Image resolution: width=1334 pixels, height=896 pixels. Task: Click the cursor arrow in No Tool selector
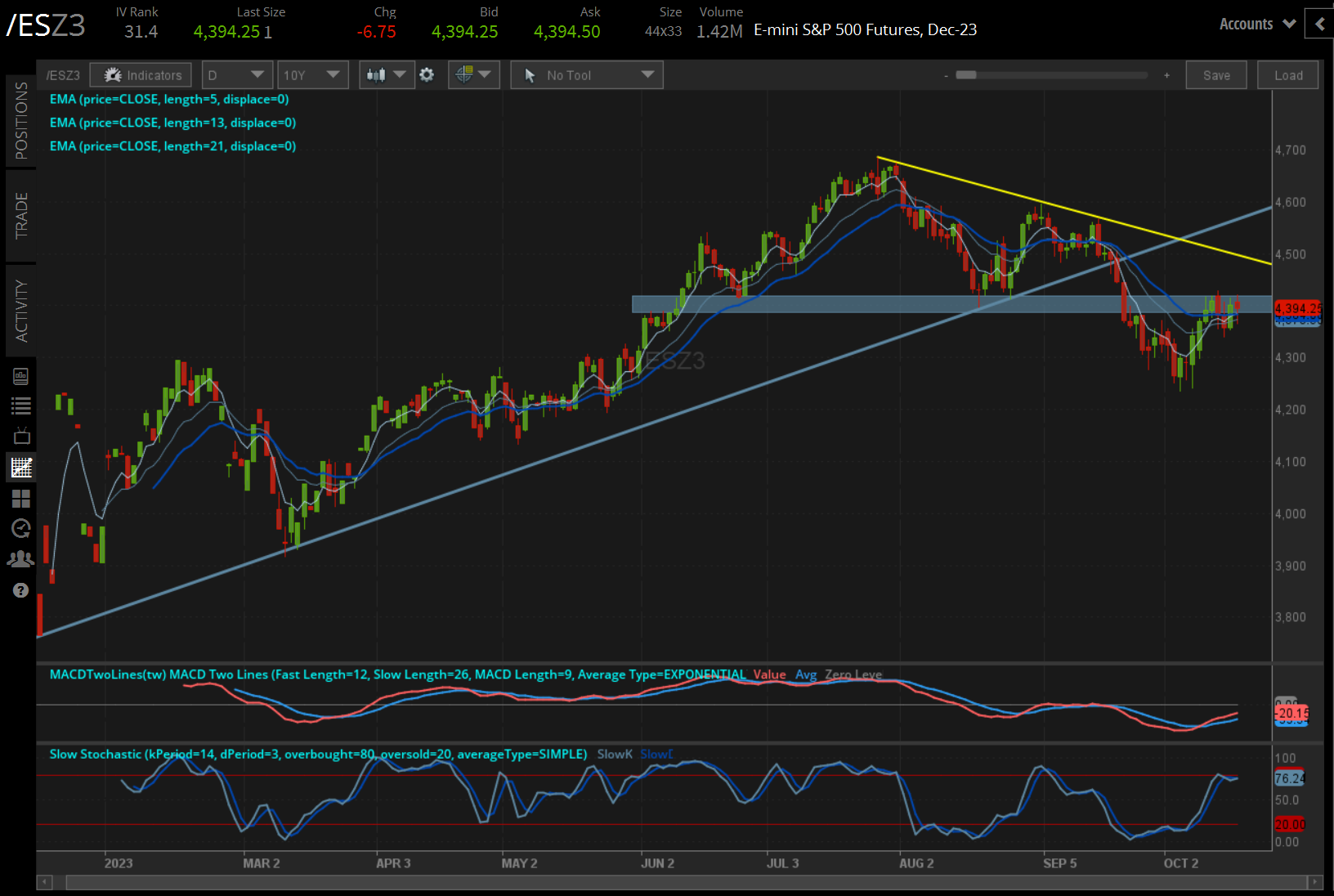click(x=530, y=74)
